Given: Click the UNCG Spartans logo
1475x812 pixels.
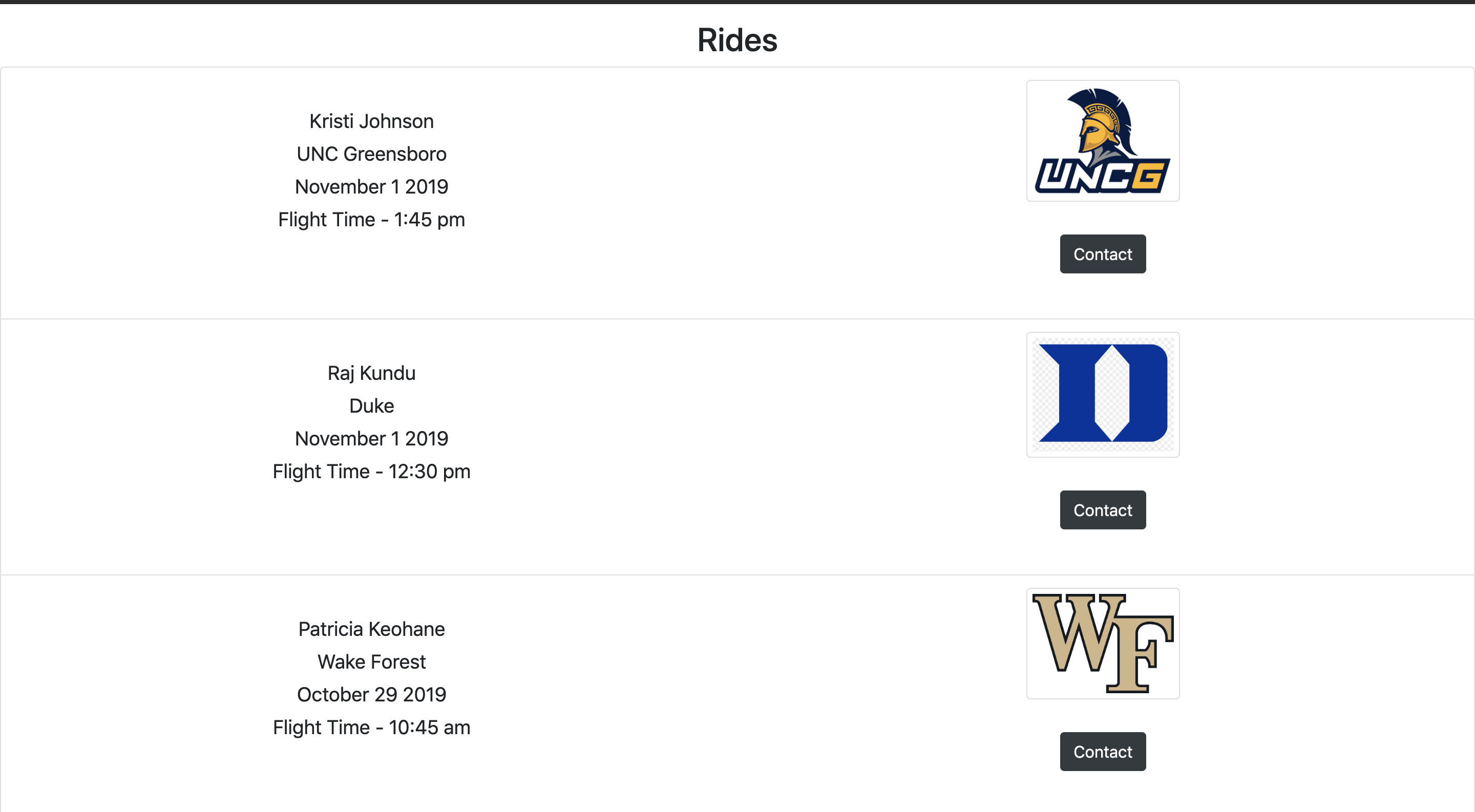Looking at the screenshot, I should click(x=1102, y=141).
